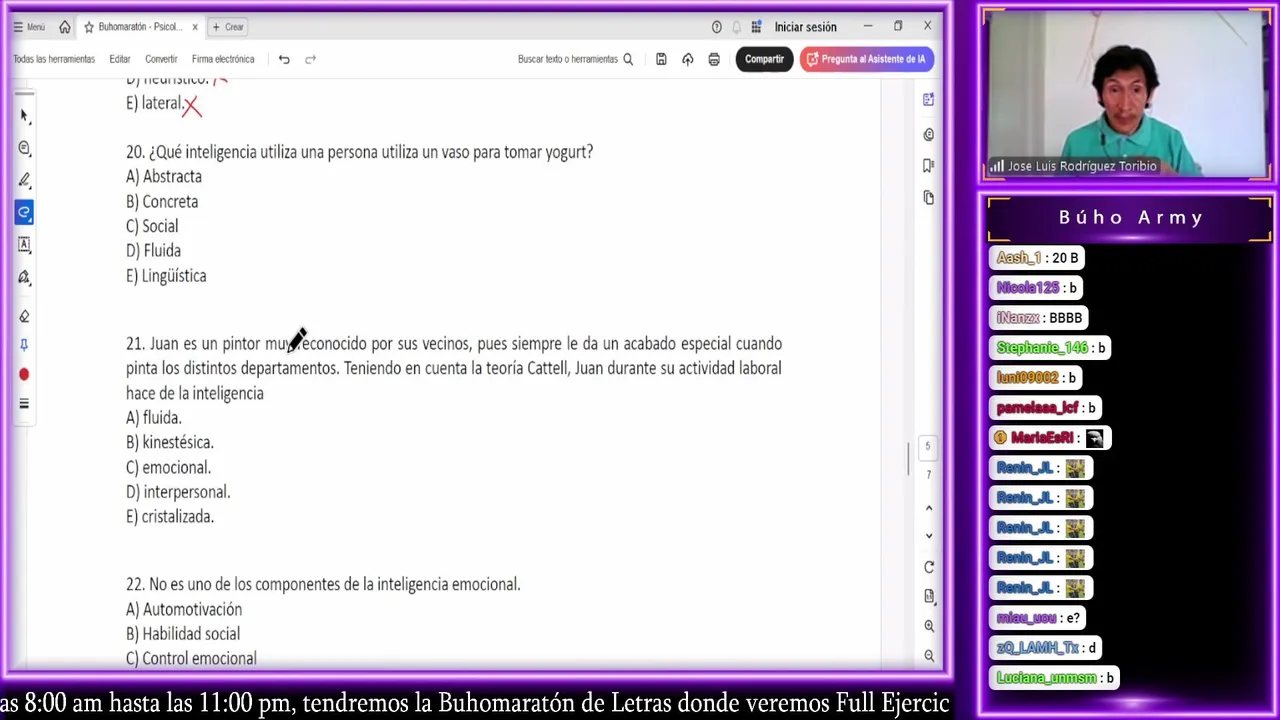This screenshot has width=1280, height=720.
Task: Open the help question mark icon
Action: pos(716,27)
